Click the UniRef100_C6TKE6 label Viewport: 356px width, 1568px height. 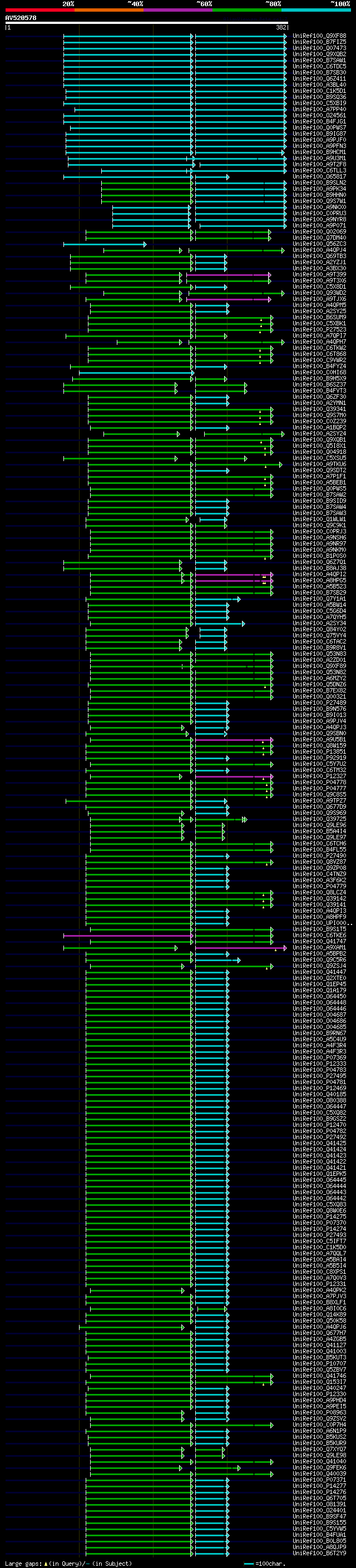tap(319, 935)
